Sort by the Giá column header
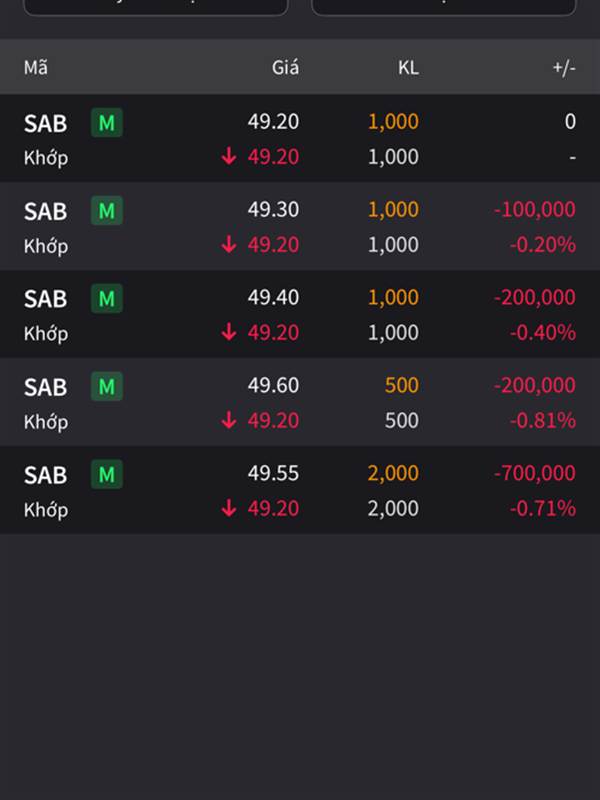The height and width of the screenshot is (800, 600). click(x=285, y=67)
